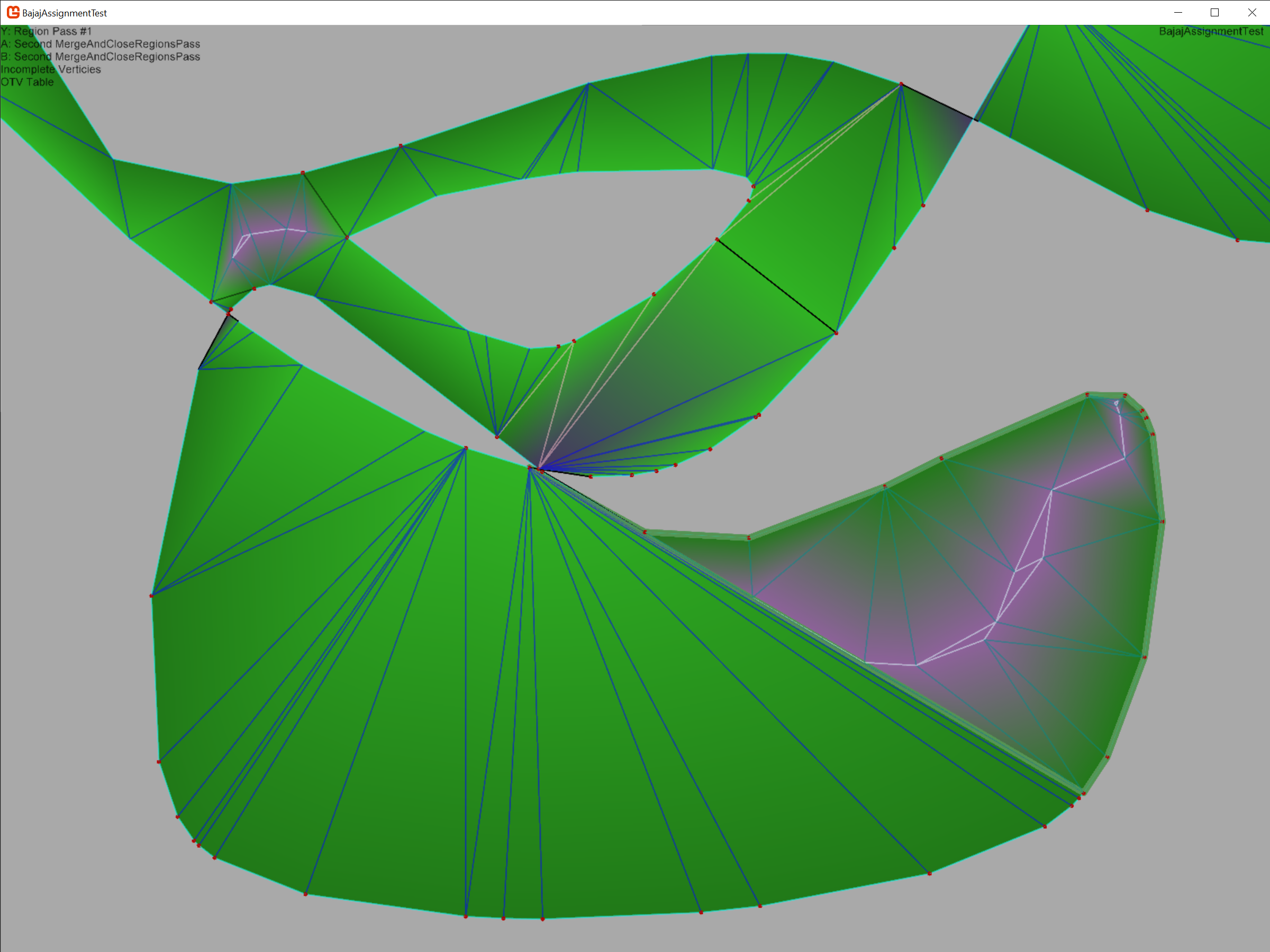Screen dimensions: 1270x952
Task: Click the 'B: Second MergeAndCloseRegionsPass' line
Action: point(101,56)
